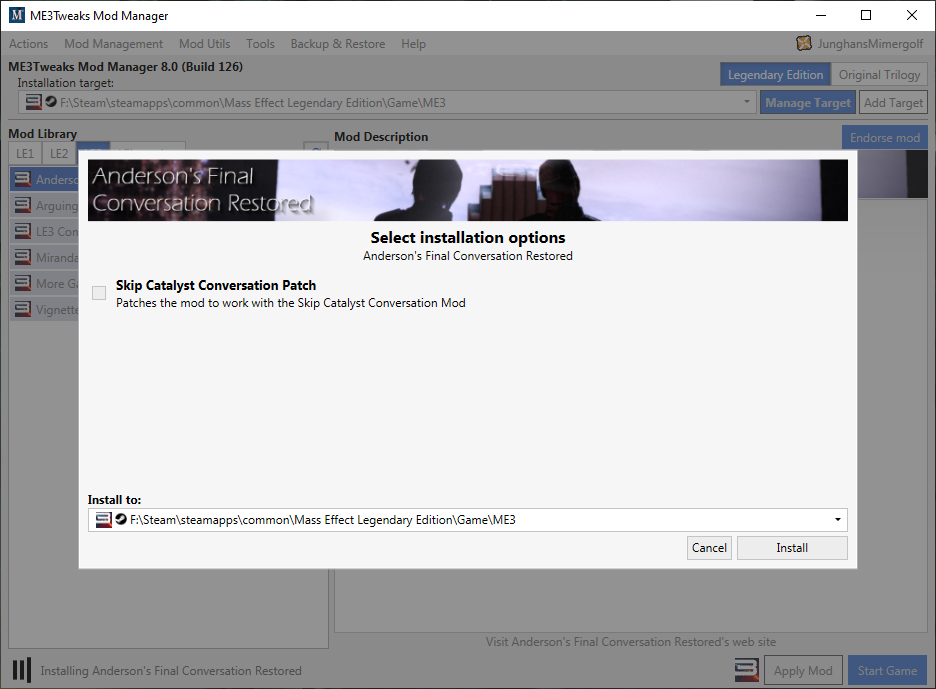Select the LE2 mod library tab
Viewport: 936px width, 689px height.
point(58,153)
